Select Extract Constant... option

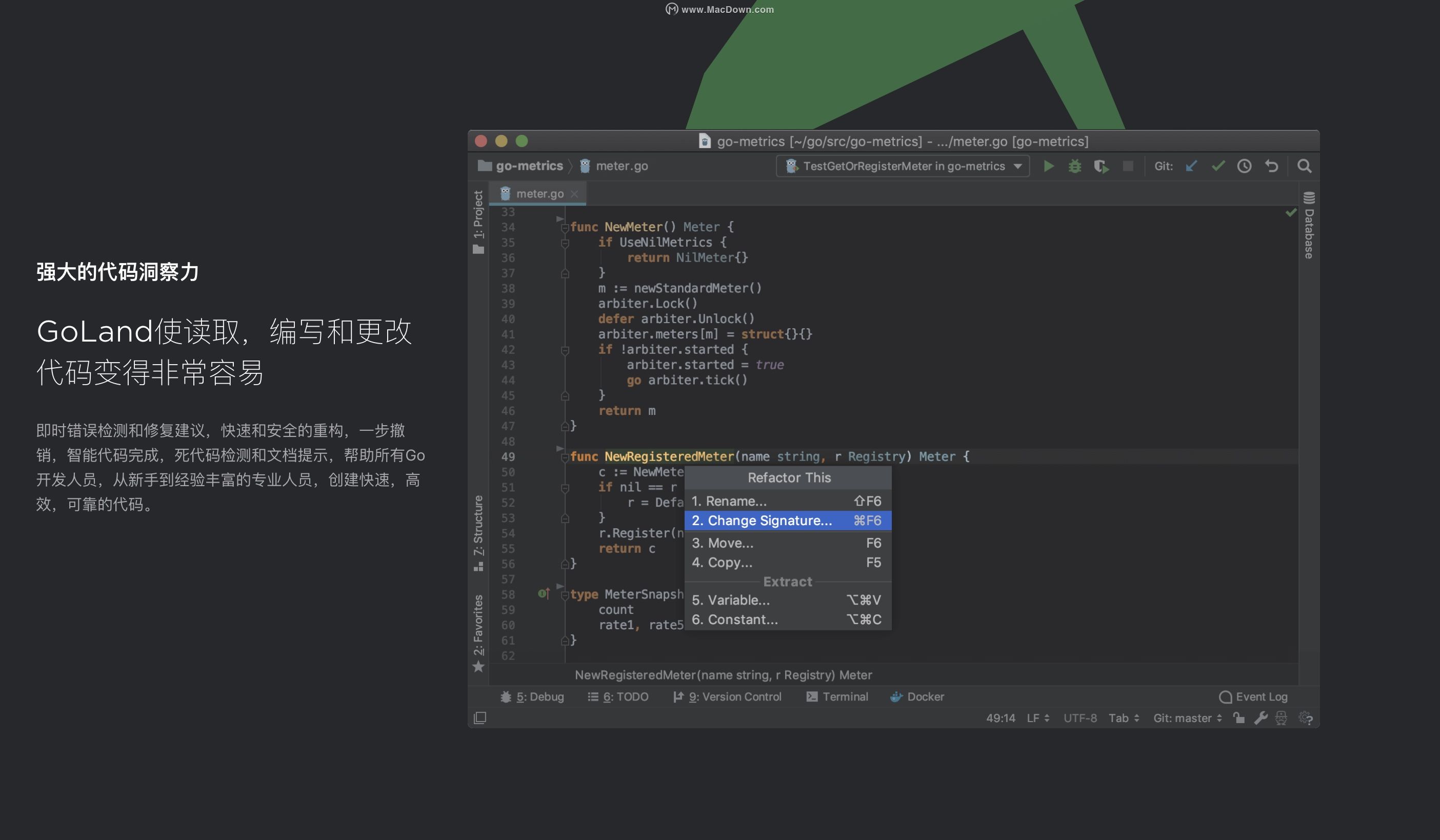point(788,619)
